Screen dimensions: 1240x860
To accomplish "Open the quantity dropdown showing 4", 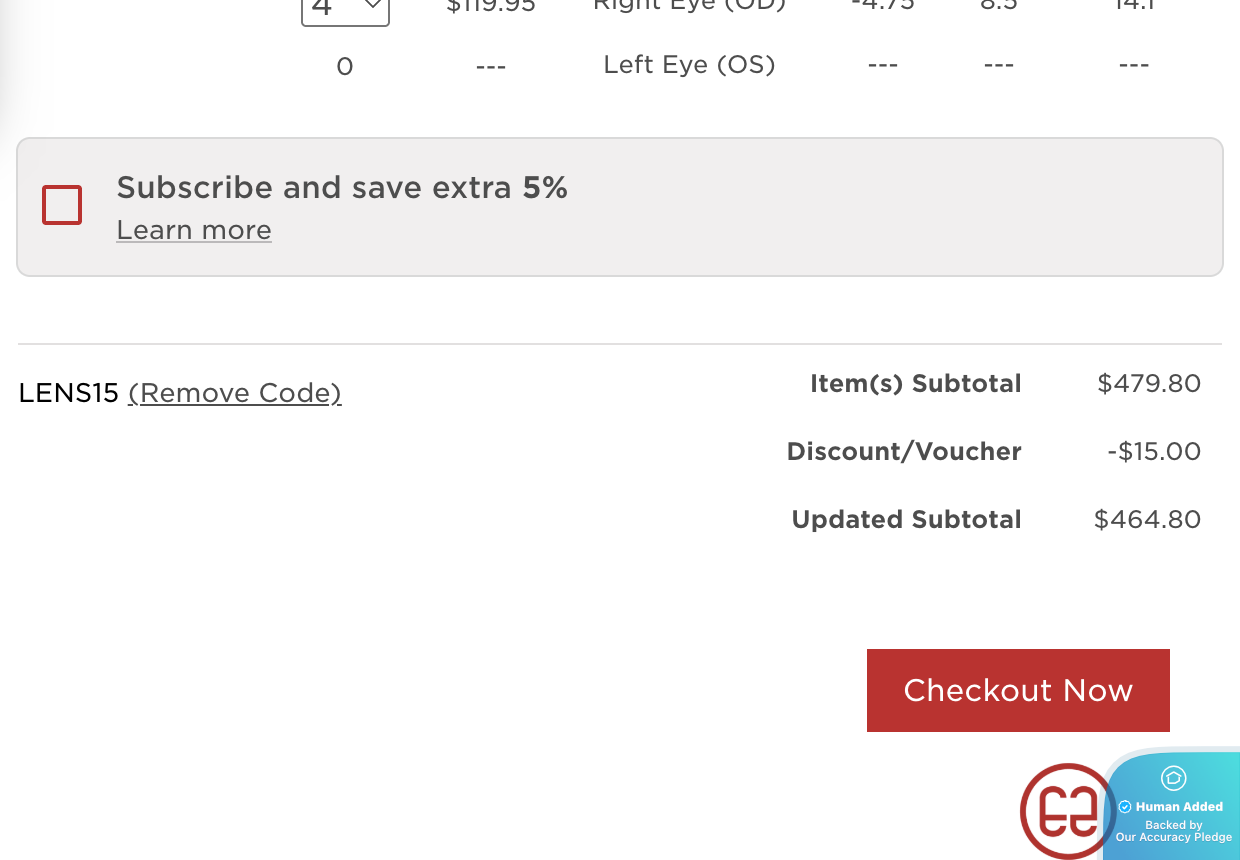I will (x=345, y=10).
